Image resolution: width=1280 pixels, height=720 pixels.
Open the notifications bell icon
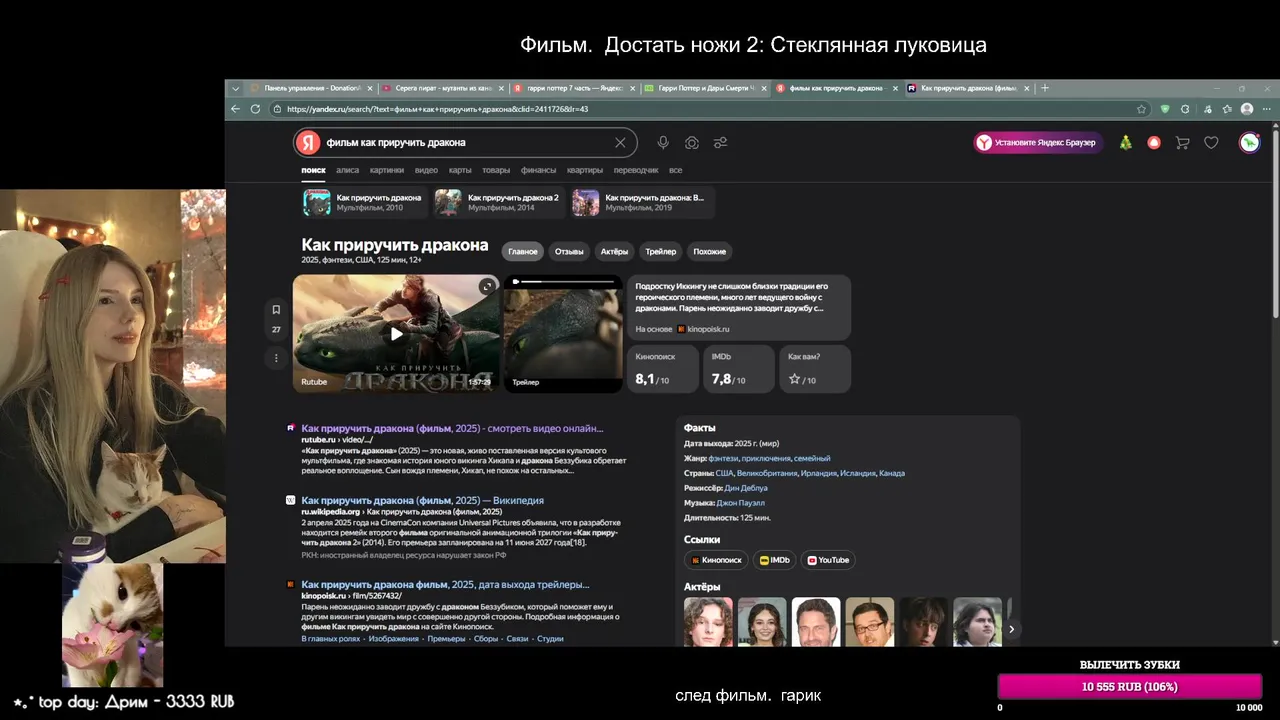1154,143
